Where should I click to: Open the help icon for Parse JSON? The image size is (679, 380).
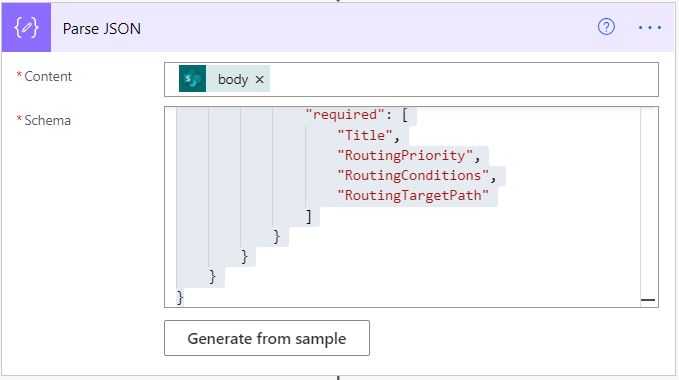tap(606, 27)
